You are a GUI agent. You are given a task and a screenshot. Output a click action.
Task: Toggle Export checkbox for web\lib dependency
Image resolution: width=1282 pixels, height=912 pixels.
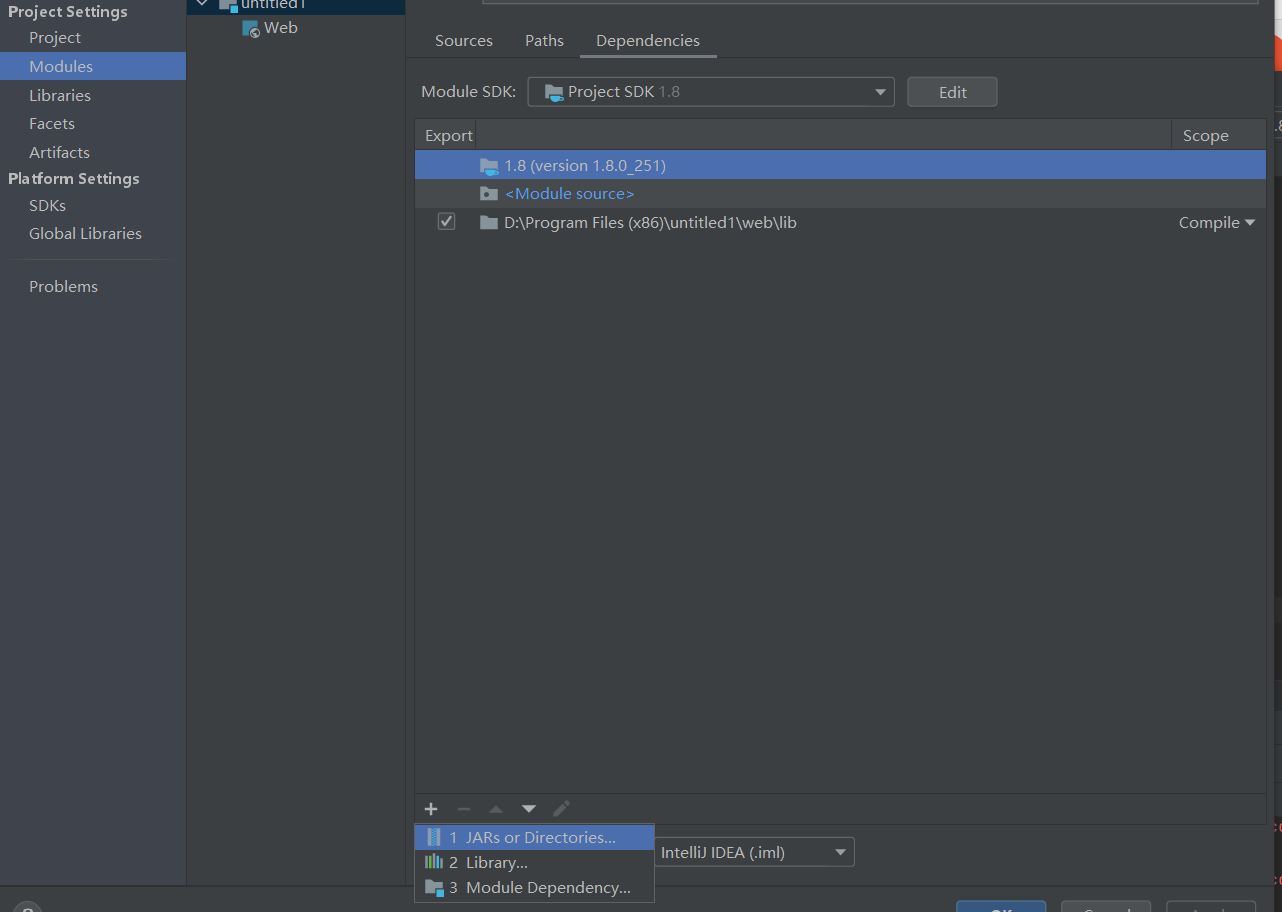446,222
